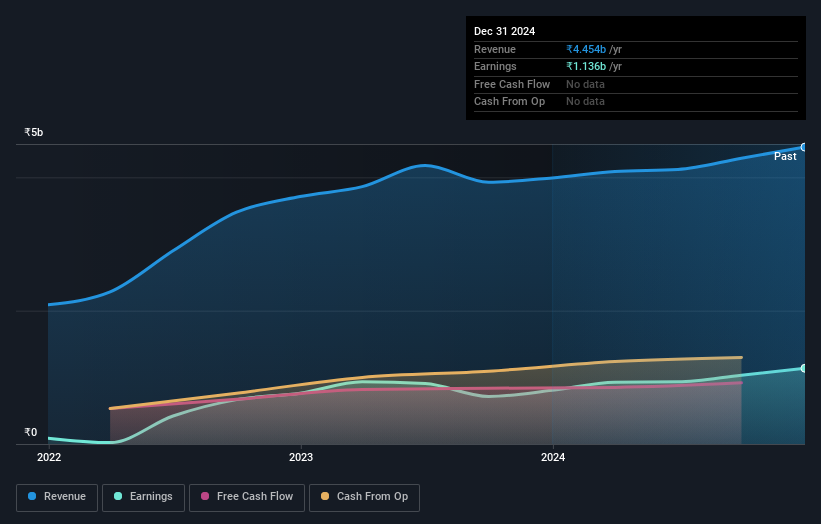Click the Revenue endpoint marker at Dec 2024
The image size is (821, 524).
pyautogui.click(x=803, y=148)
